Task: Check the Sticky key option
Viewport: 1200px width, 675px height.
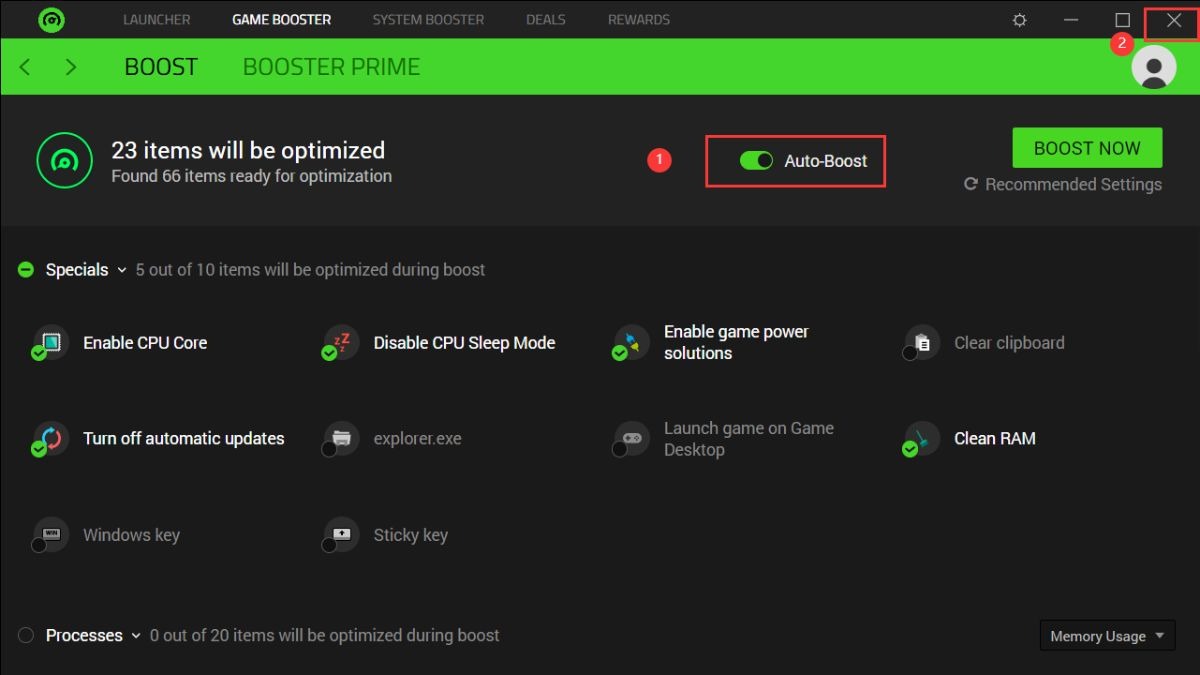Action: coord(329,545)
